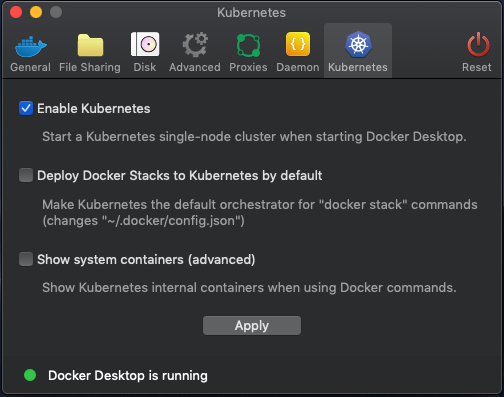Select the Kubernetes helm icon
Screen dimensions: 504x397
[358, 44]
